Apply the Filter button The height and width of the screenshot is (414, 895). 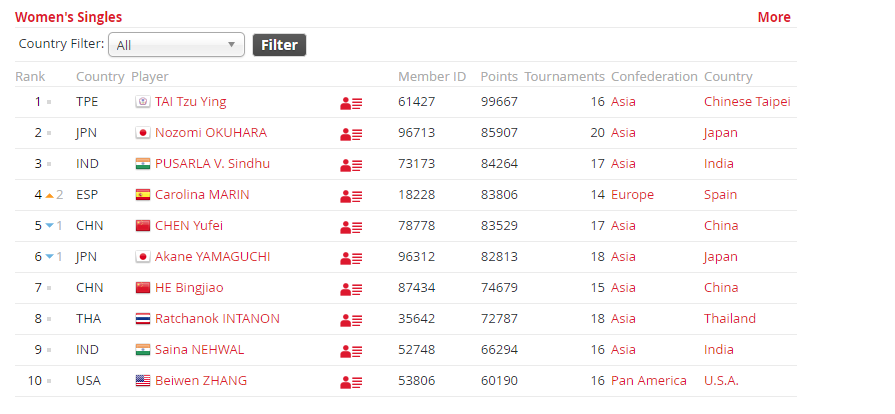(x=279, y=45)
